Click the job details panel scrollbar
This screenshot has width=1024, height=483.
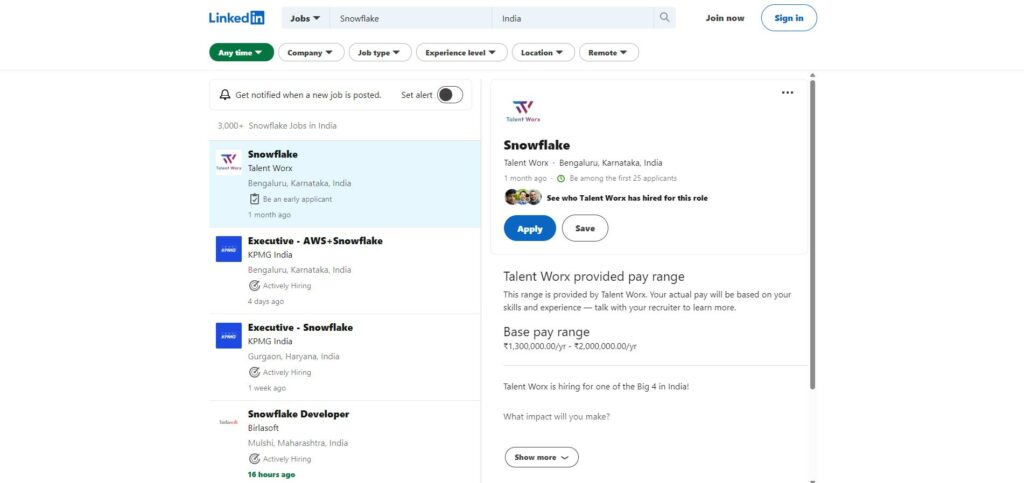coord(812,235)
